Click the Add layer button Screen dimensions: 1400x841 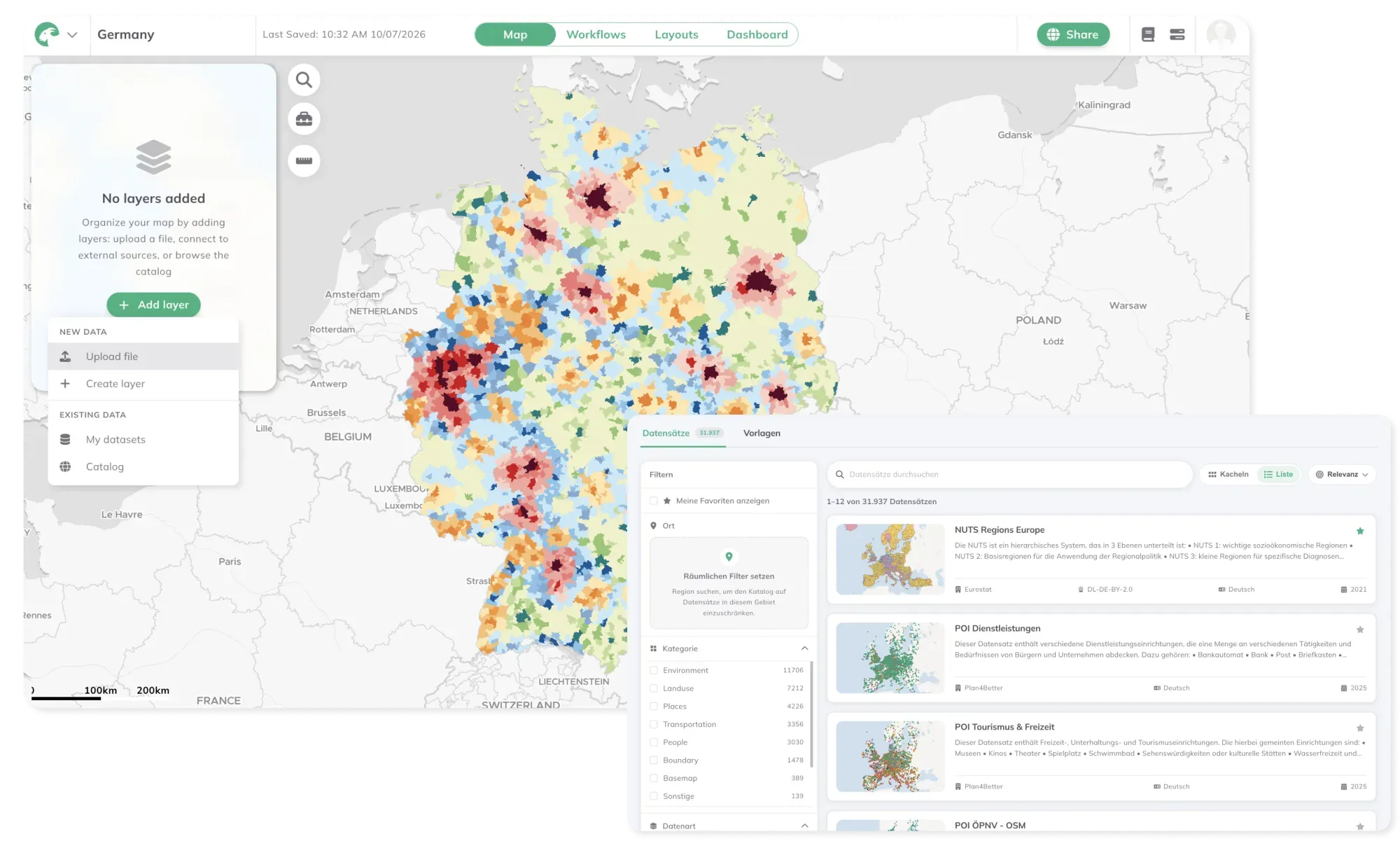153,305
